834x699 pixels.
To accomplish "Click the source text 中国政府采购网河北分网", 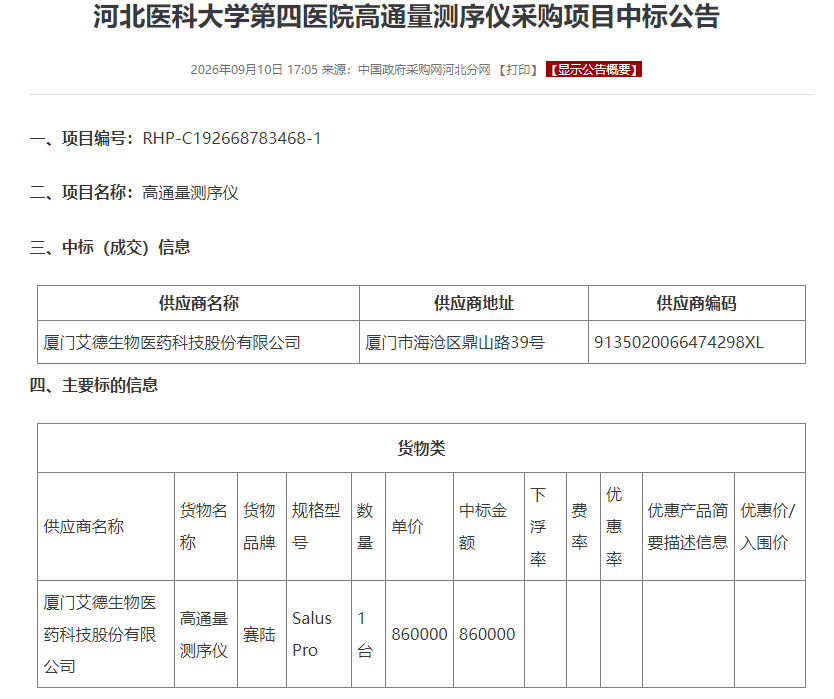I will [x=424, y=70].
